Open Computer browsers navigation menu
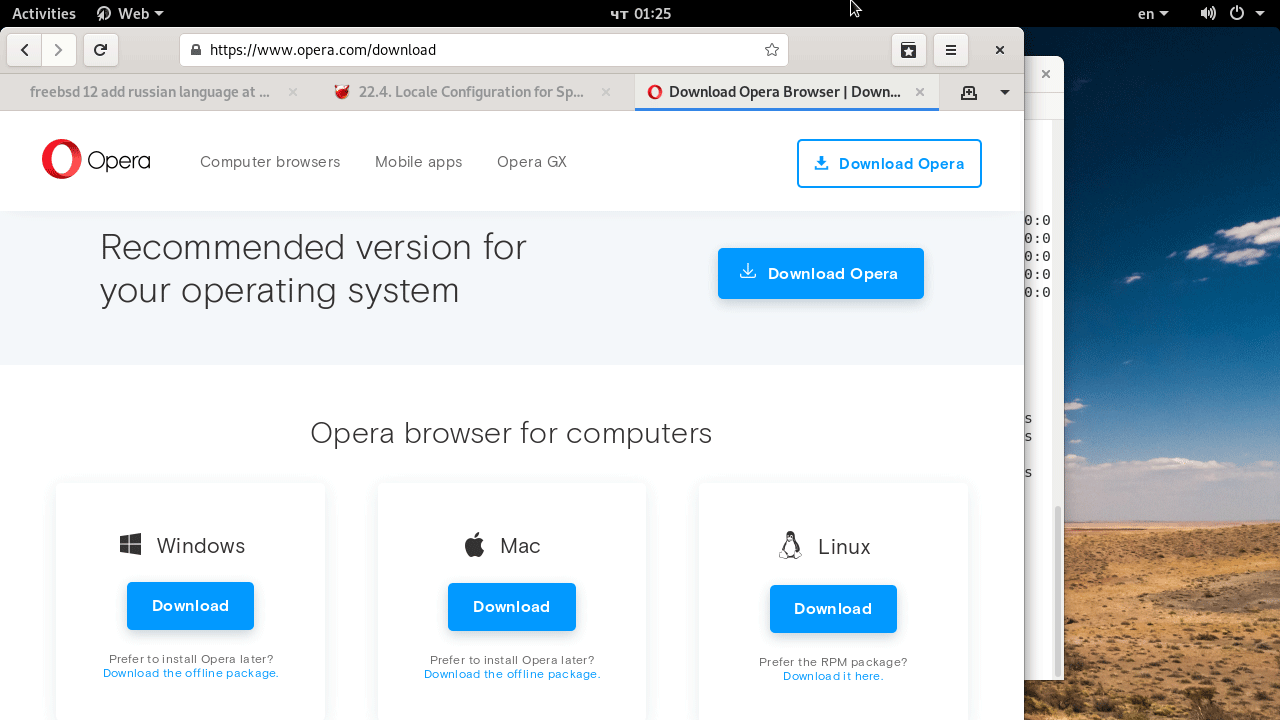Viewport: 1280px width, 720px height. [x=270, y=162]
